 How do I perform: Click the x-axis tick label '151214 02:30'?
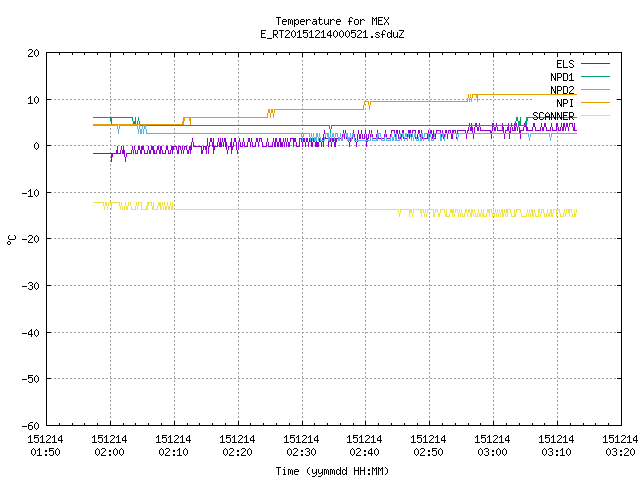(x=301, y=446)
